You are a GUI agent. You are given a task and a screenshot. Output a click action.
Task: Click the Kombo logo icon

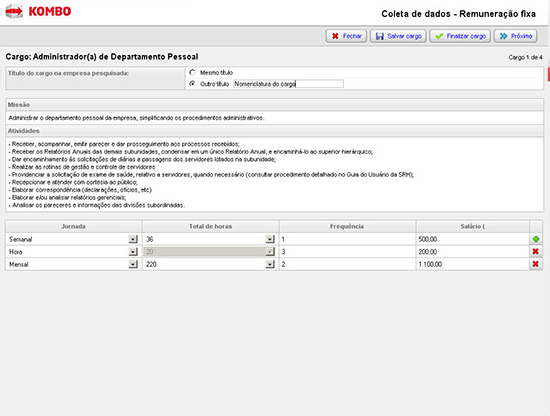tap(14, 12)
